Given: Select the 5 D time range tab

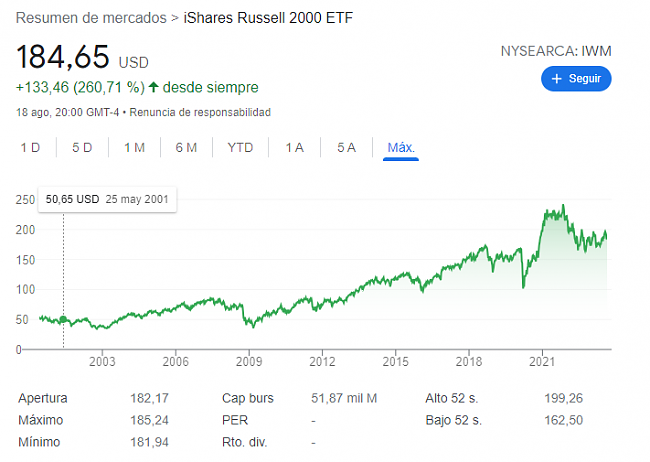Looking at the screenshot, I should 82,148.
